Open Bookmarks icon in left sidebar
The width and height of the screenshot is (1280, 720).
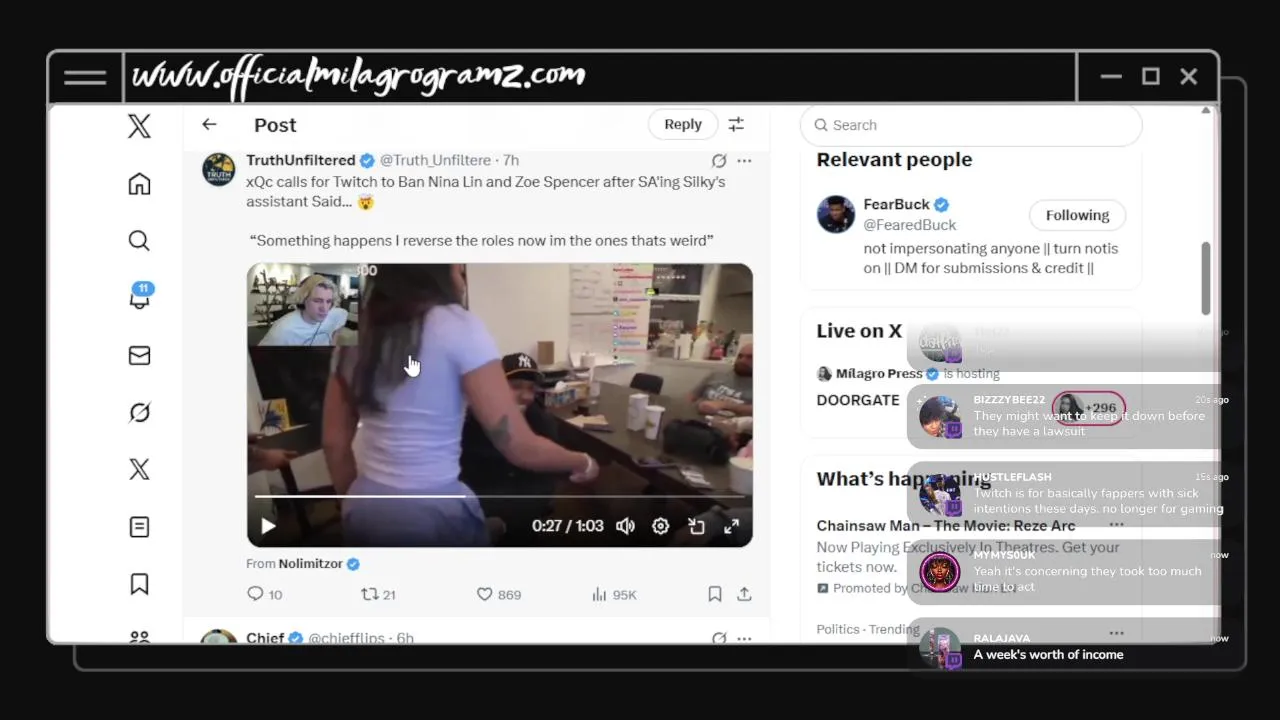point(139,584)
